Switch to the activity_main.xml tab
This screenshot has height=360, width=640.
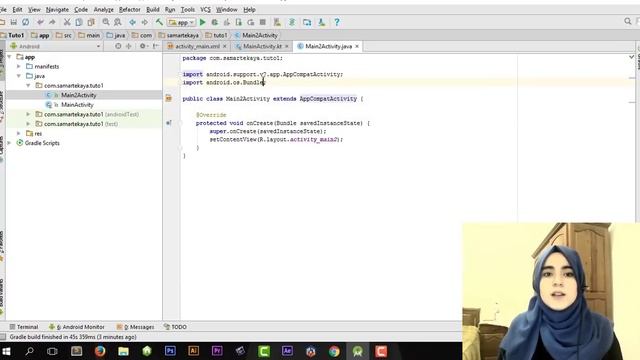(197, 47)
